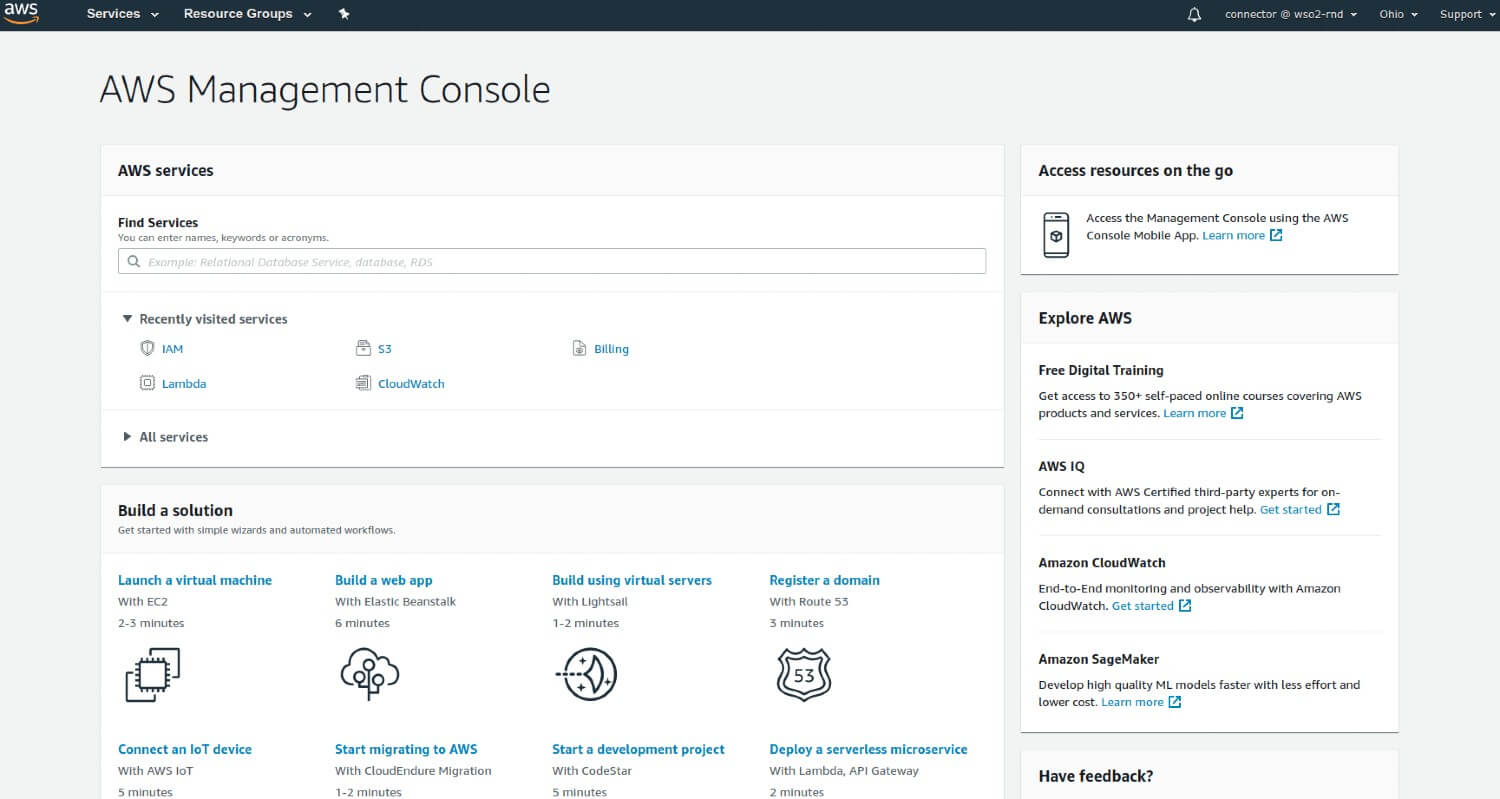The width and height of the screenshot is (1500, 799).
Task: Click the Lambda chip icon
Action: coord(147,383)
